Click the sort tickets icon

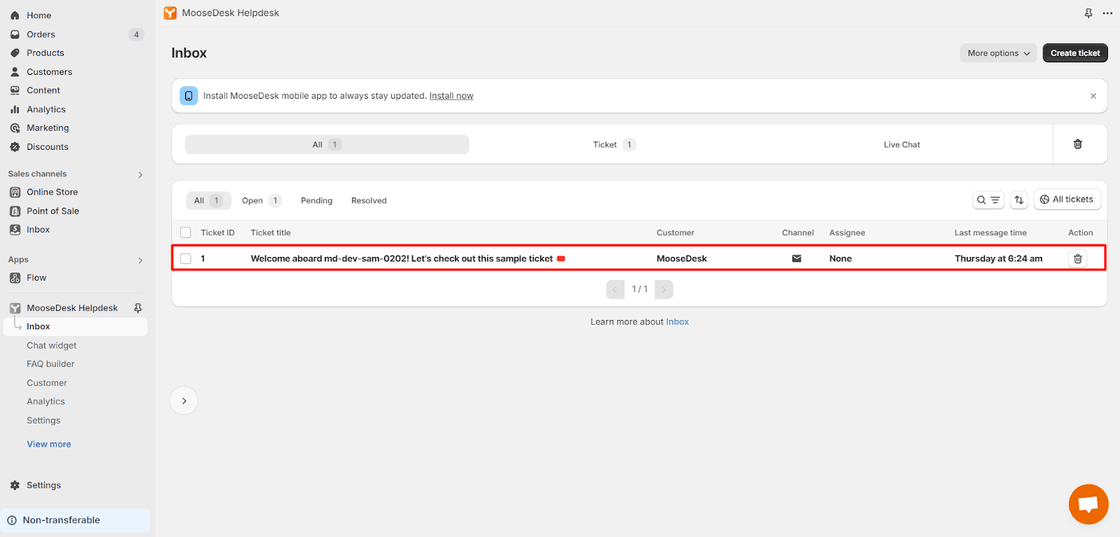1019,200
